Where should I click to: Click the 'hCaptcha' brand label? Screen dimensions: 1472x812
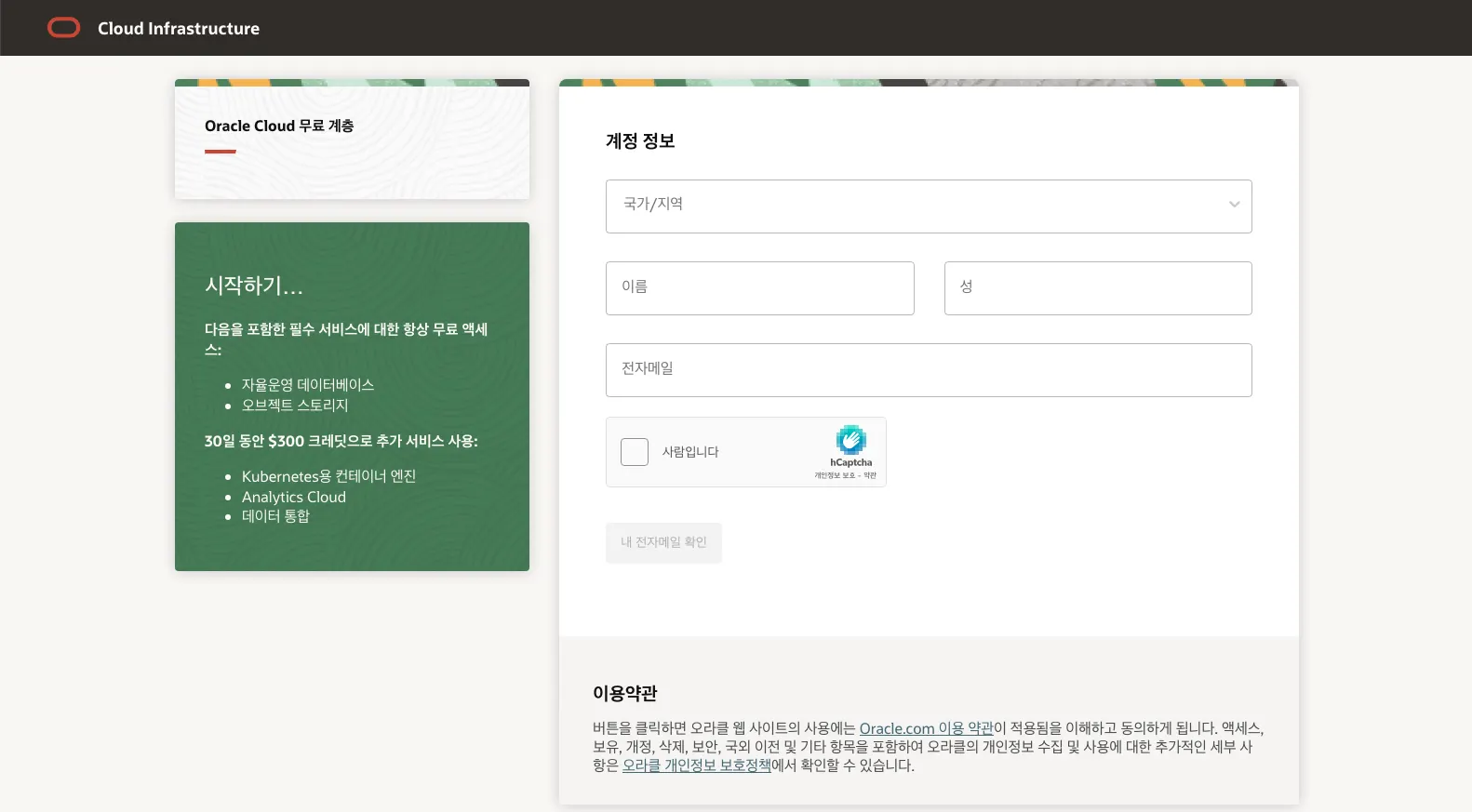851,462
